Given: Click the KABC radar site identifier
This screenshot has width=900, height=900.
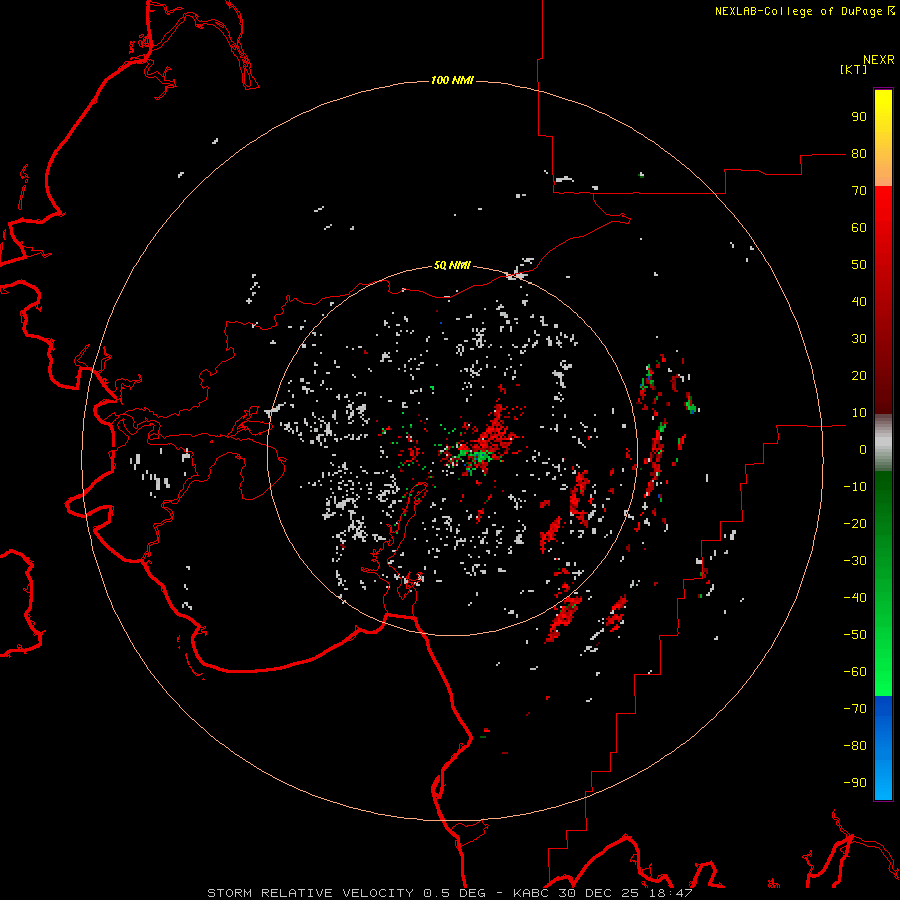Looking at the screenshot, I should [530, 893].
